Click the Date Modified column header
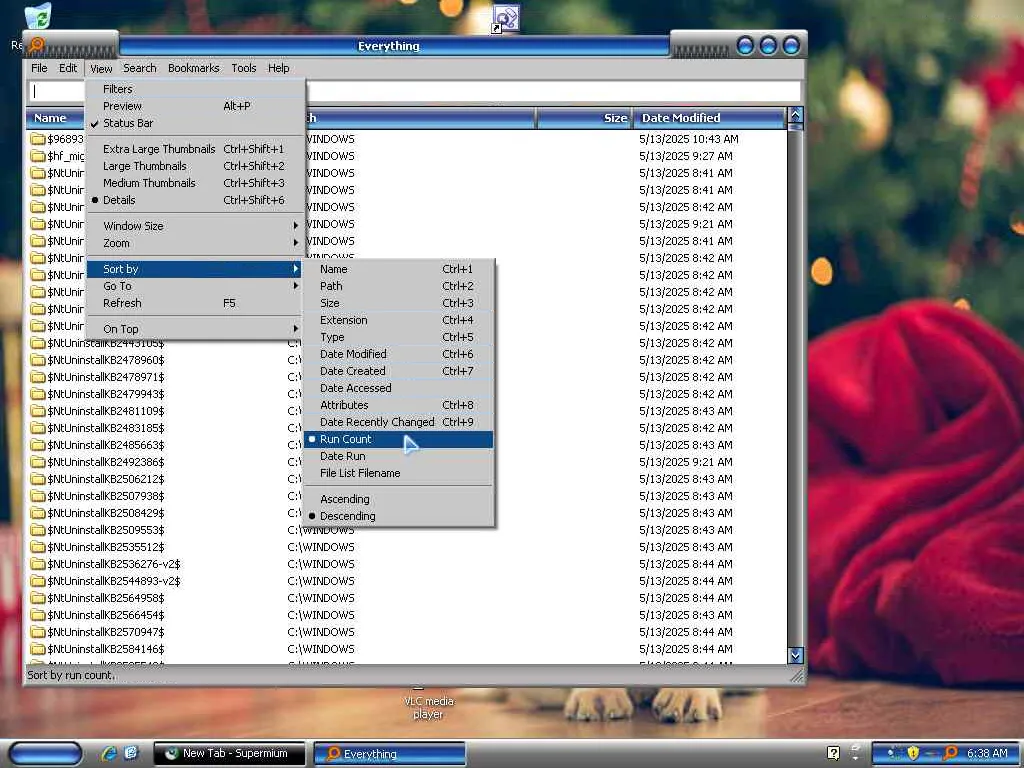 click(x=709, y=118)
